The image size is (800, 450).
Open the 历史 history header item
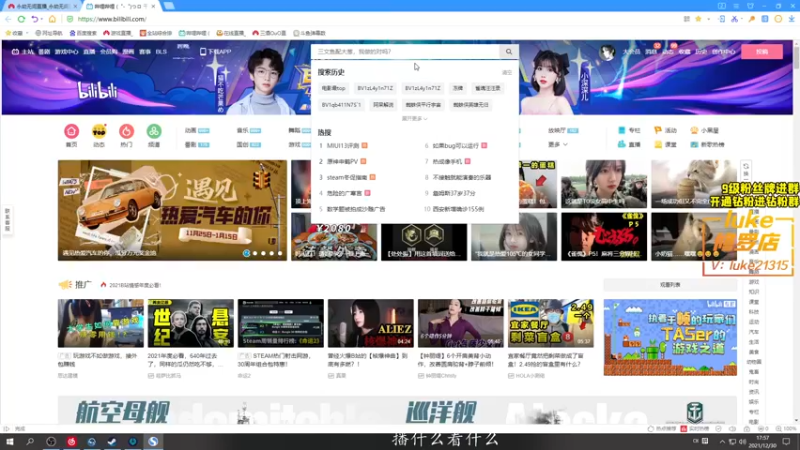(701, 52)
